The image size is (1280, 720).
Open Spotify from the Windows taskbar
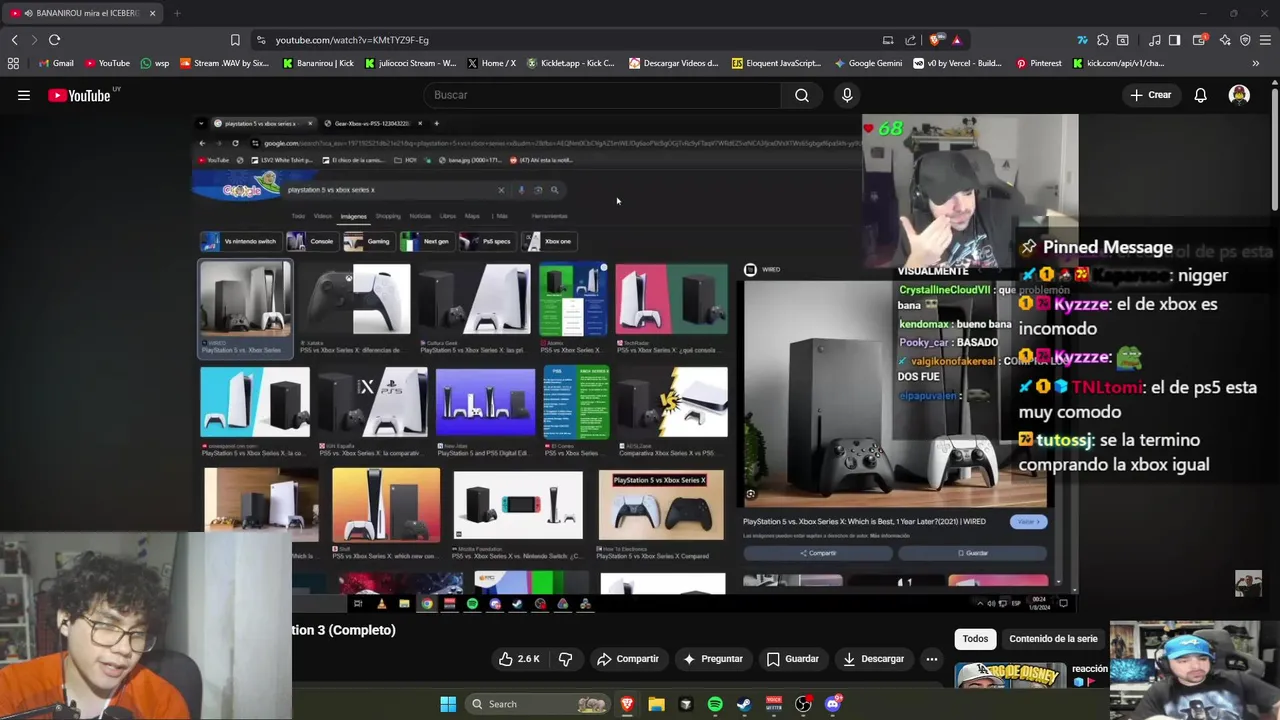[x=715, y=704]
